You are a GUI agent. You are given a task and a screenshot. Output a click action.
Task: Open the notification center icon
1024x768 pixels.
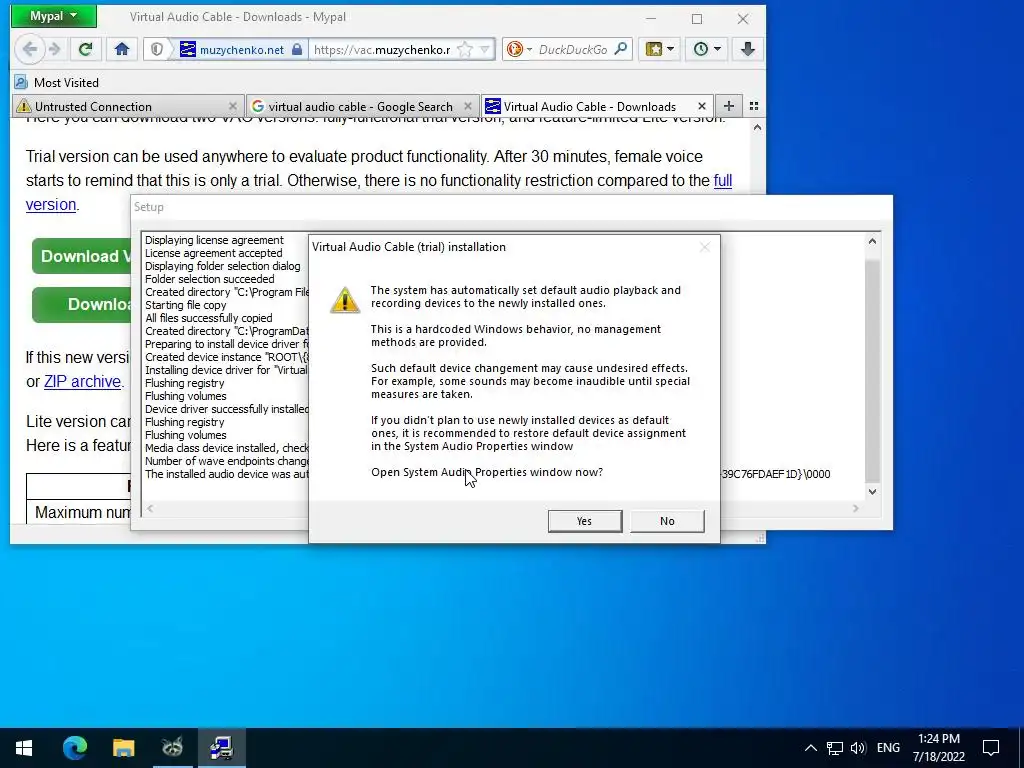991,748
